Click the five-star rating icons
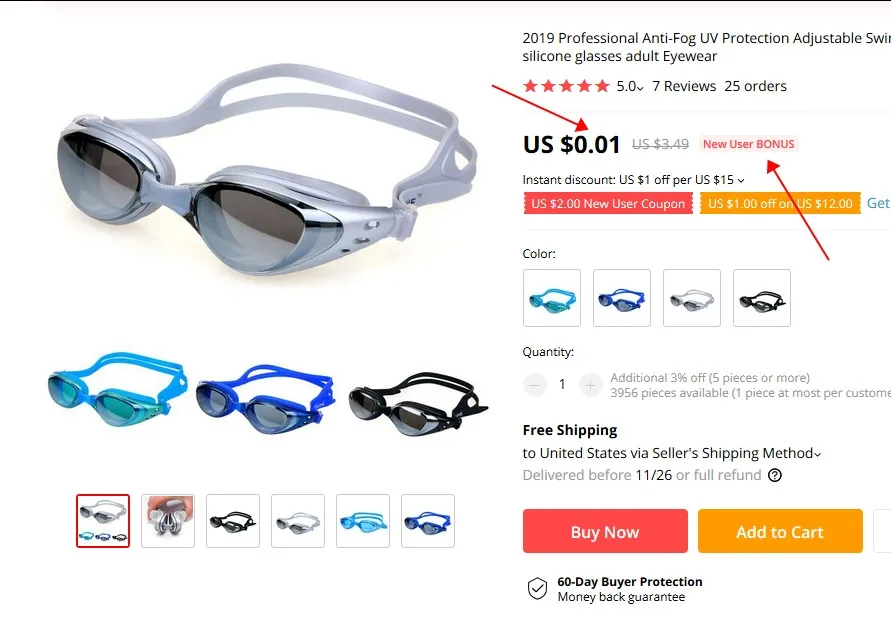891x631 pixels. coord(566,86)
